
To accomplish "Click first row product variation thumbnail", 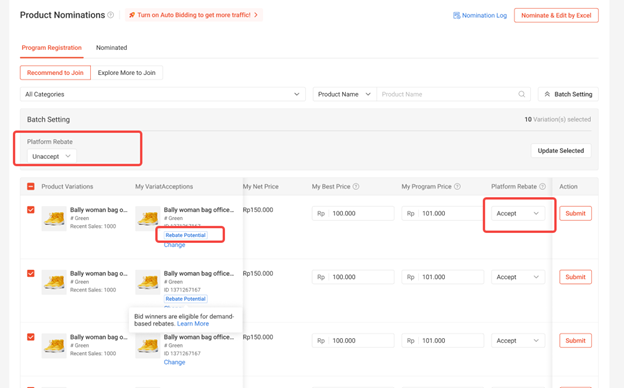I will point(54,218).
